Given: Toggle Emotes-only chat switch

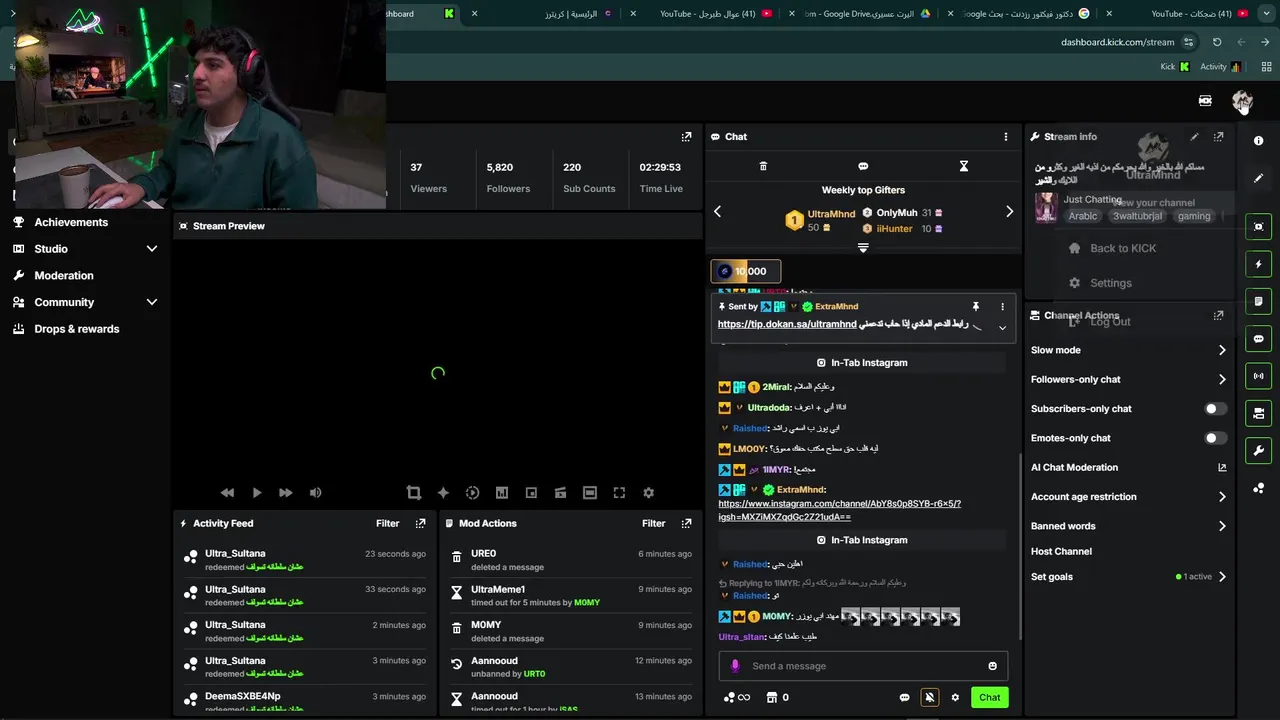Looking at the screenshot, I should 1215,438.
